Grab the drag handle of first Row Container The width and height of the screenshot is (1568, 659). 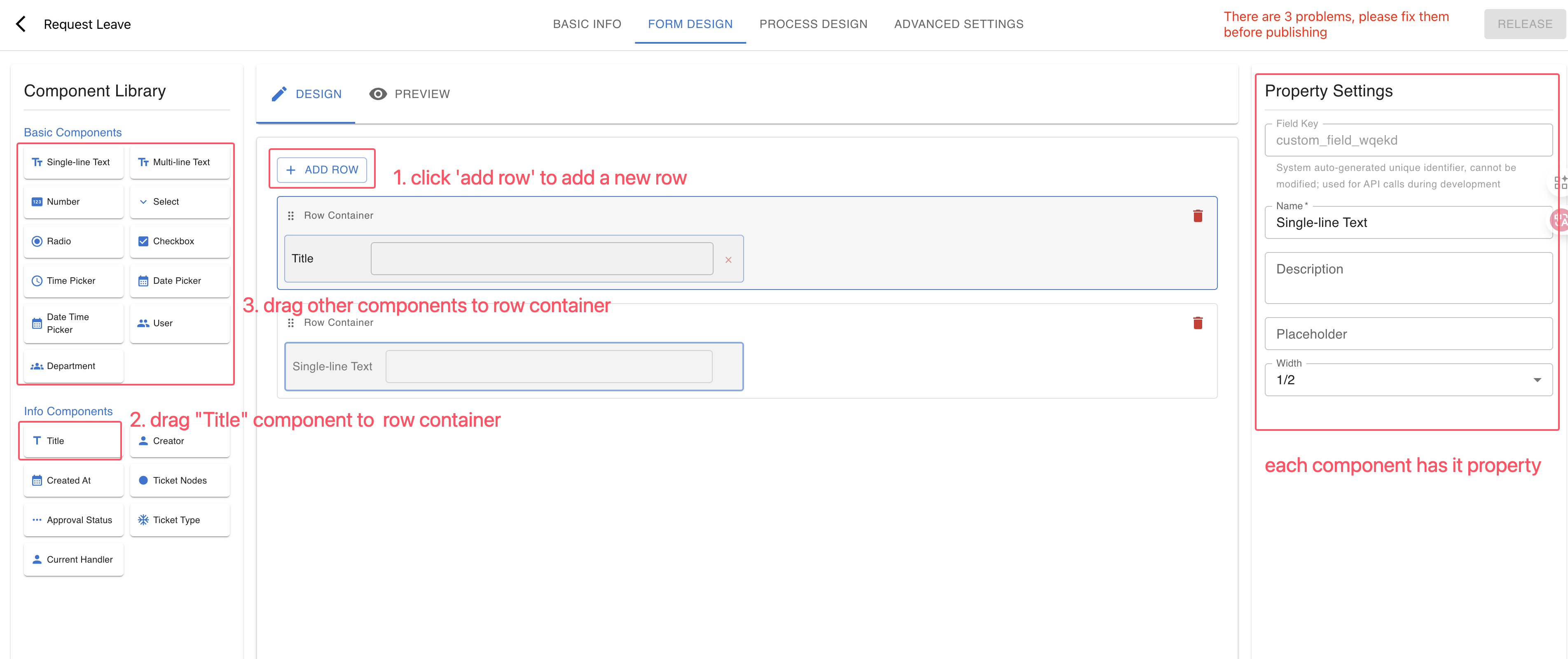point(291,215)
